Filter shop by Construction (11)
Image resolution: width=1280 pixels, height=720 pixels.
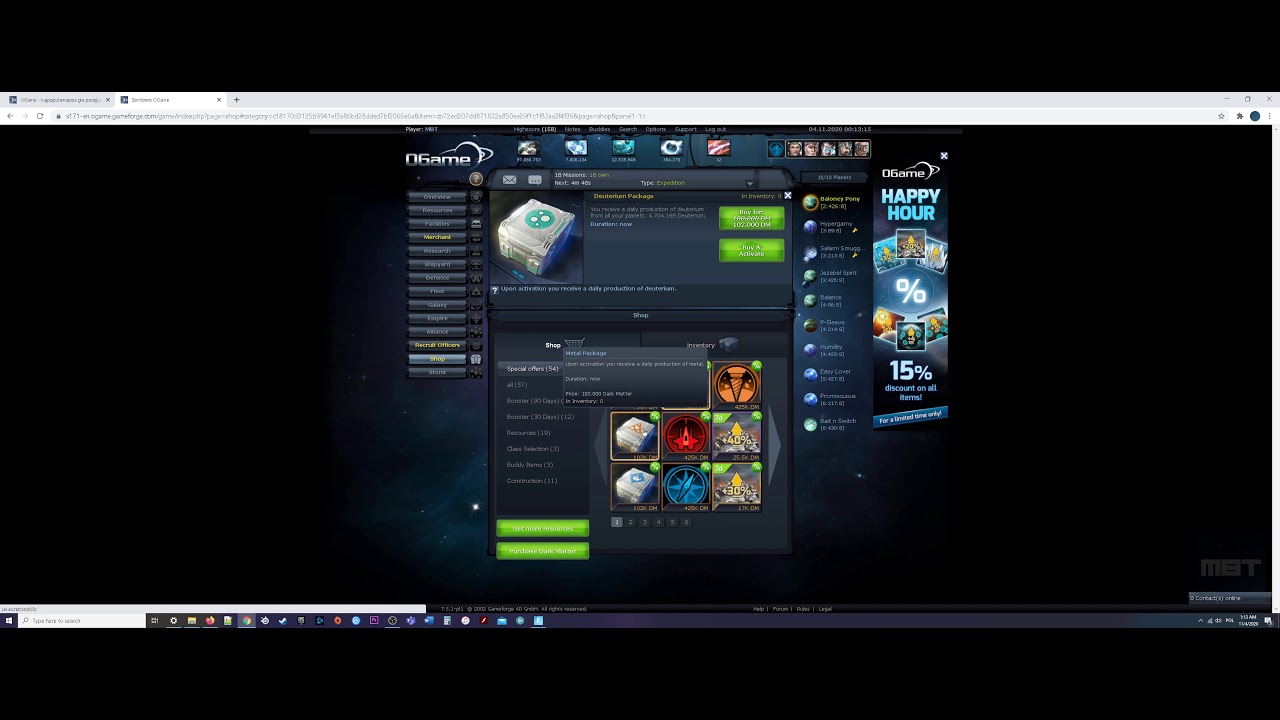532,481
